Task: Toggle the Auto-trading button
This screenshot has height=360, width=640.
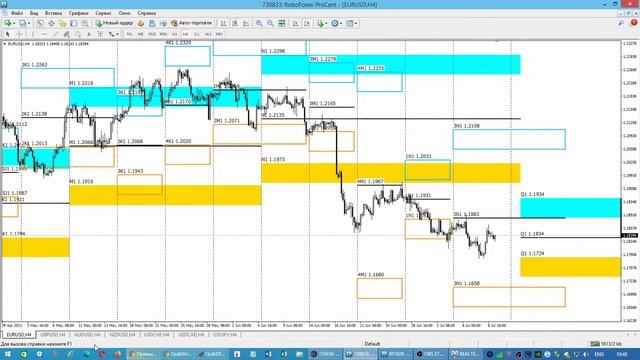Action: click(191, 23)
